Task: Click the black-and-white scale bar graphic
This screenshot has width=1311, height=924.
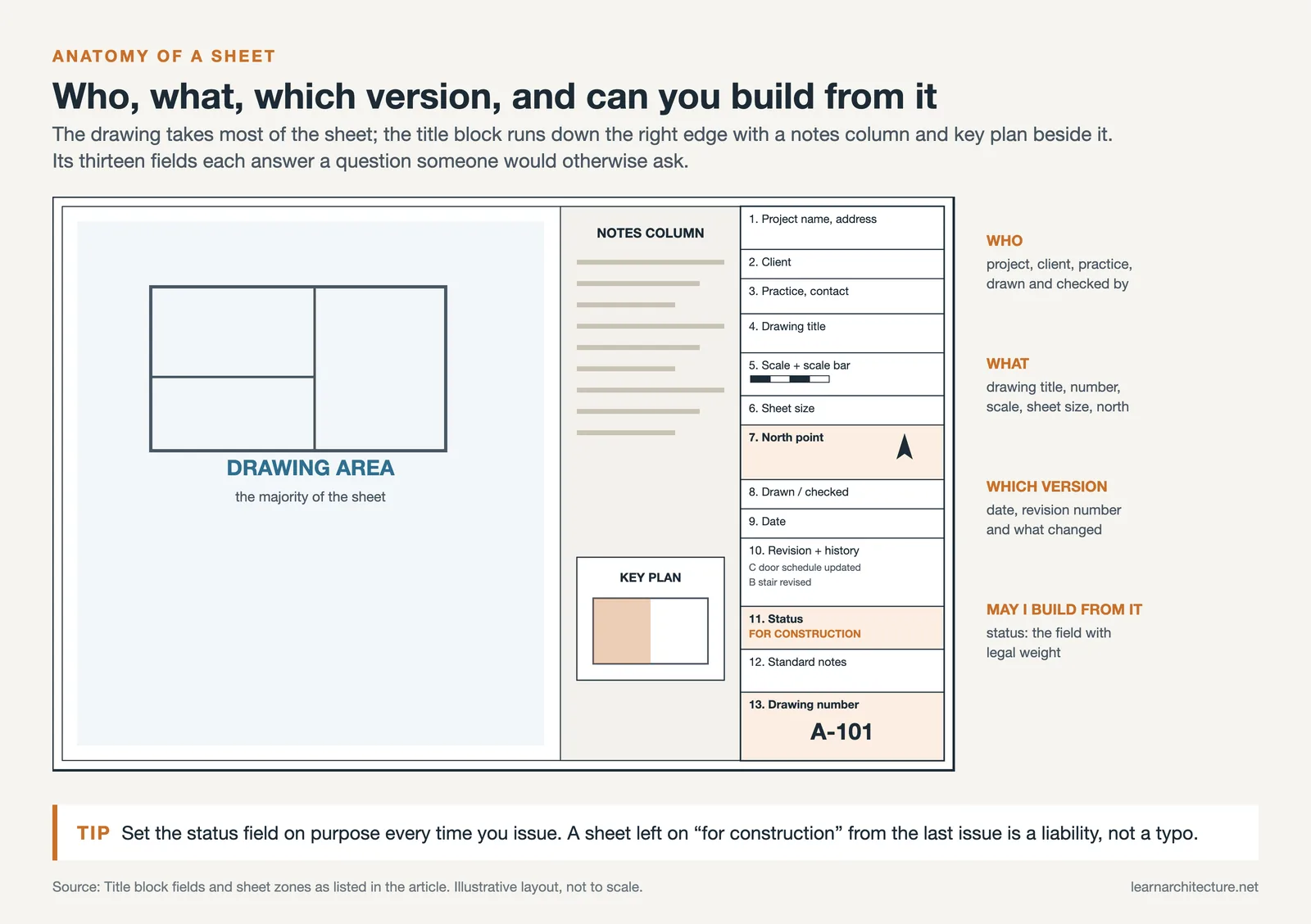Action: 789,379
